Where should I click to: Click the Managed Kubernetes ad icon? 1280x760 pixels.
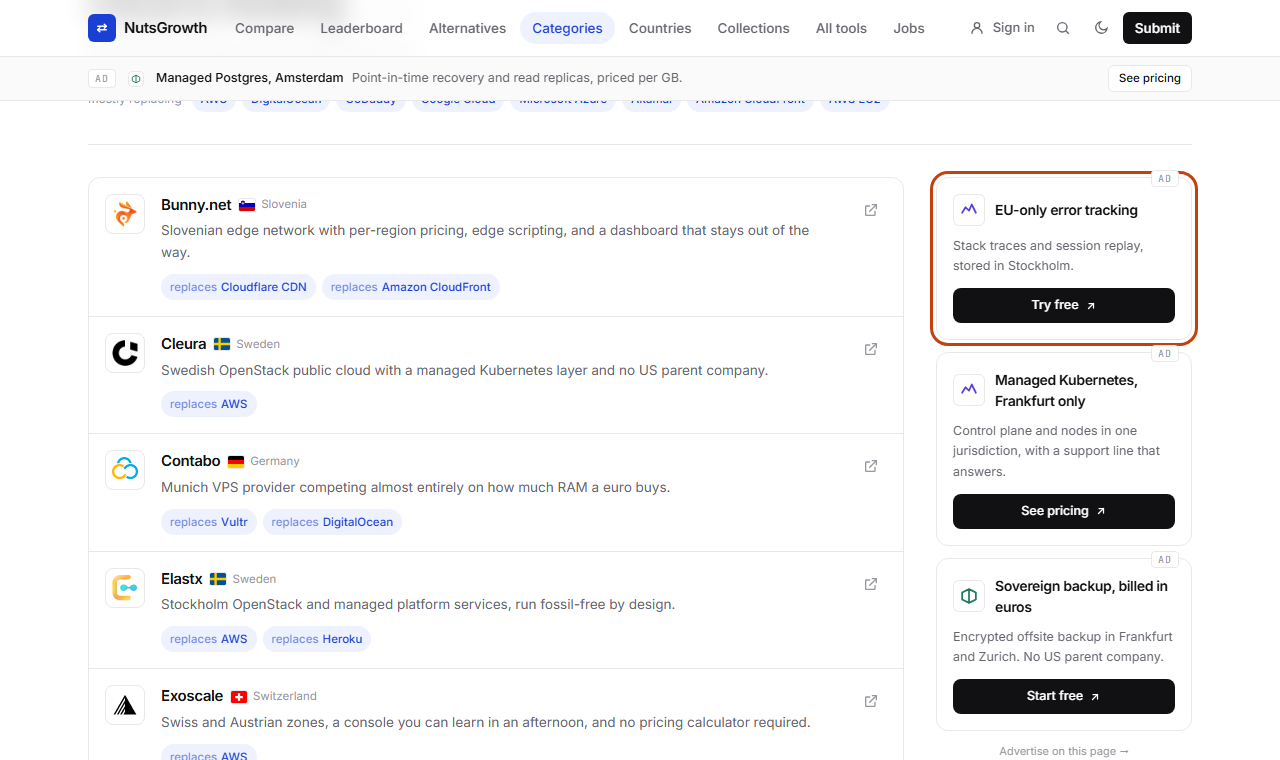pyautogui.click(x=969, y=390)
